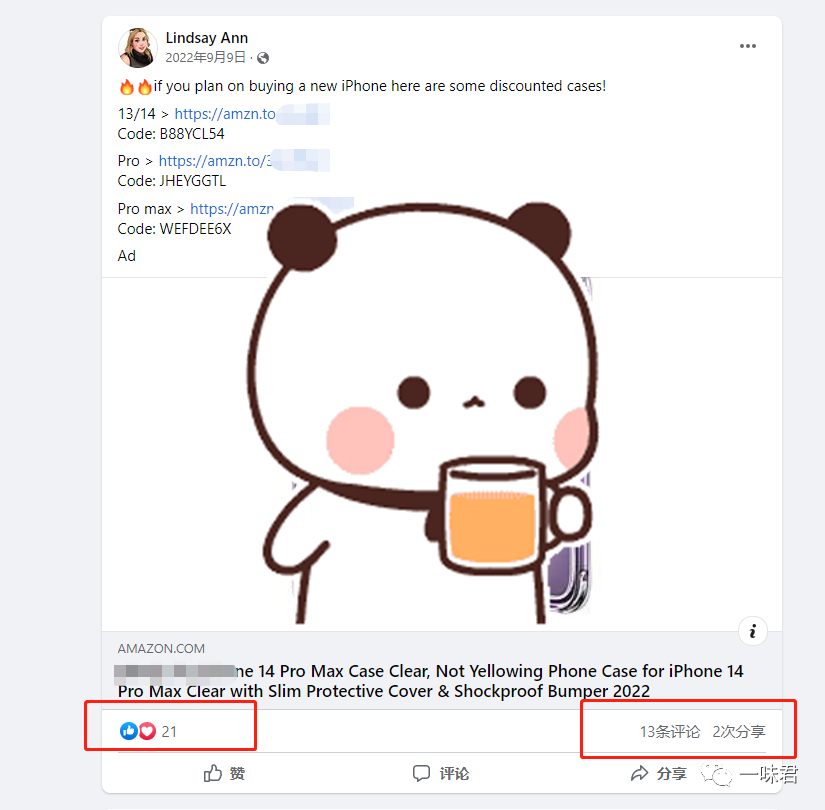Click the blue like reaction icon
This screenshot has width=825, height=810.
click(x=128, y=731)
